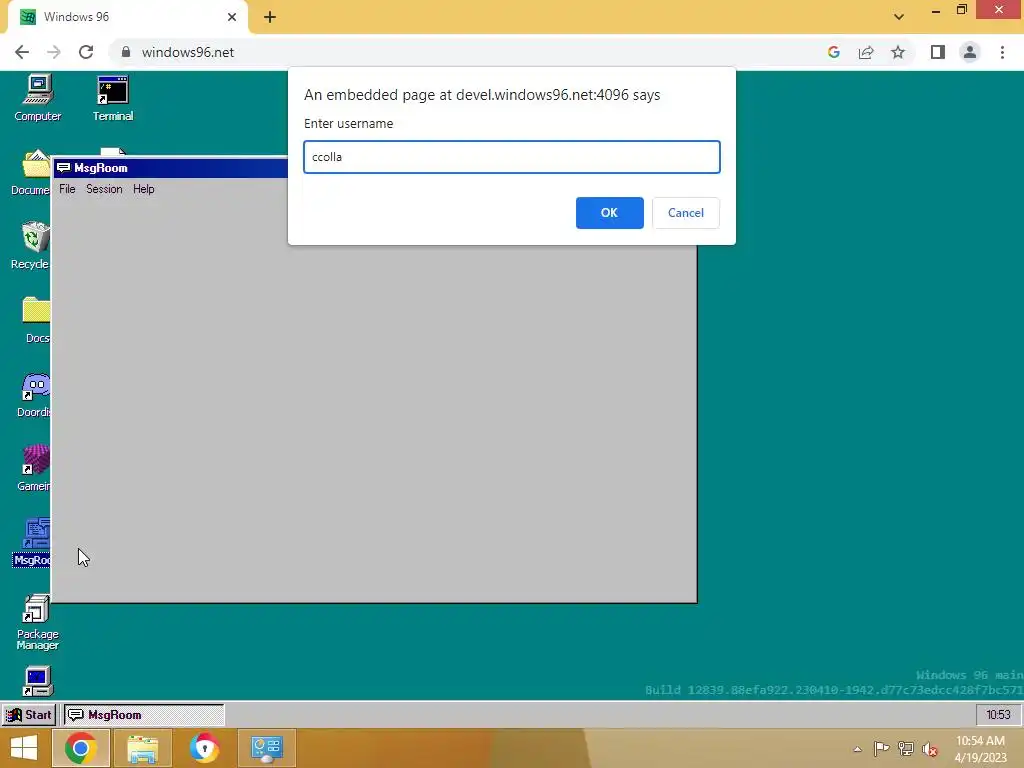1024x768 pixels.
Task: Launch the Gamein desktop shortcut
Action: [x=34, y=468]
